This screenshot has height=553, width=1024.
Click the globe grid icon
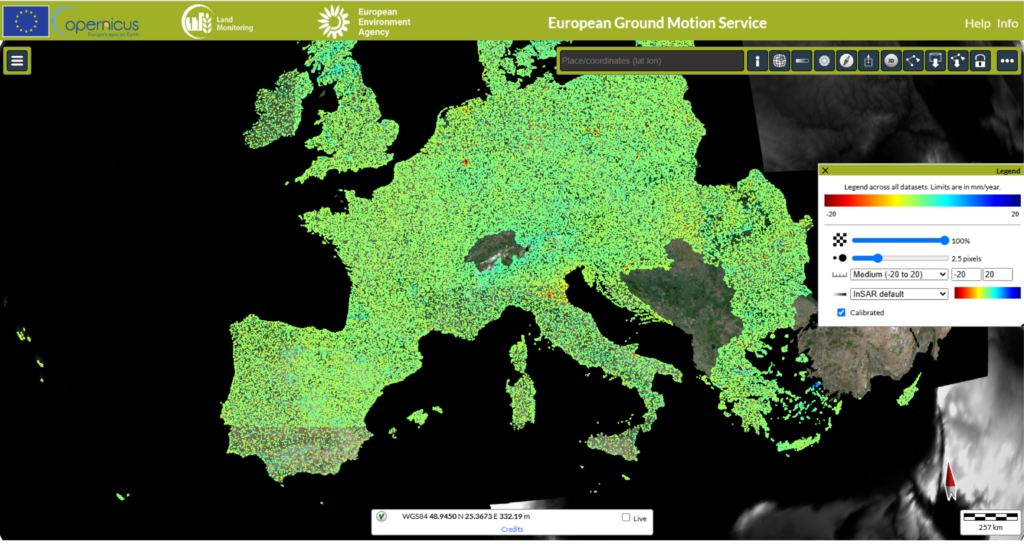[779, 61]
